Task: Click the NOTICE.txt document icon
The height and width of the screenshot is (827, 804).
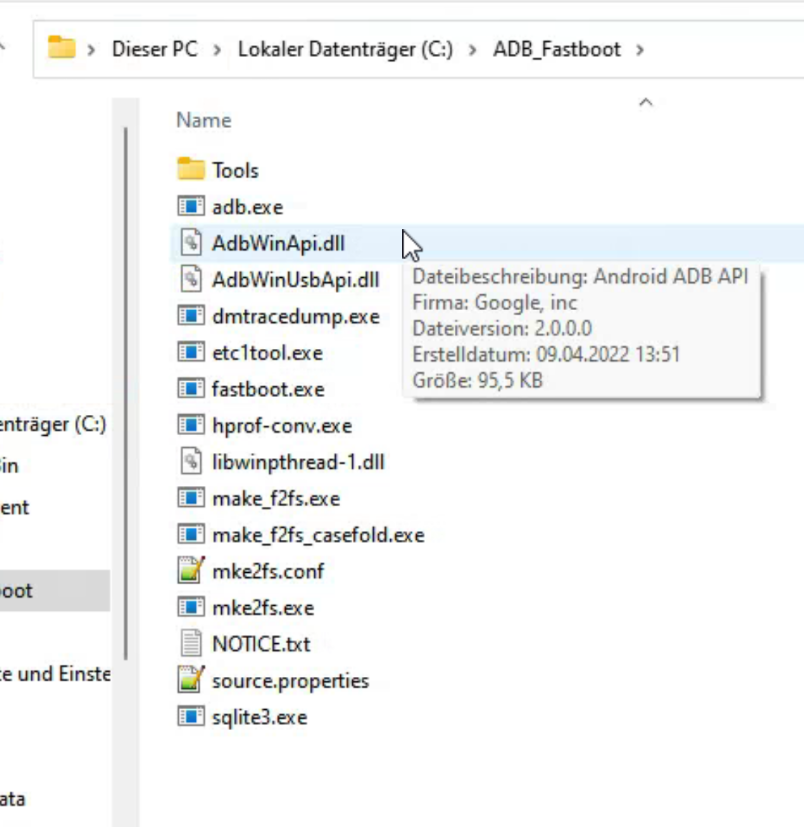Action: point(190,644)
